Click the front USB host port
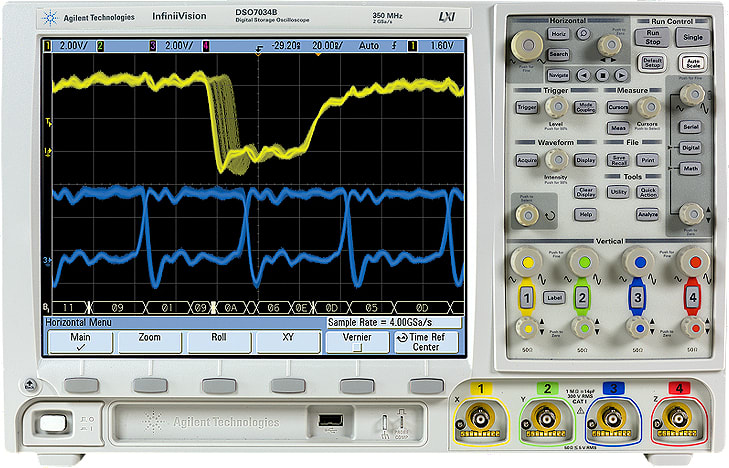Screen dimensions: 729x468 click(x=331, y=421)
